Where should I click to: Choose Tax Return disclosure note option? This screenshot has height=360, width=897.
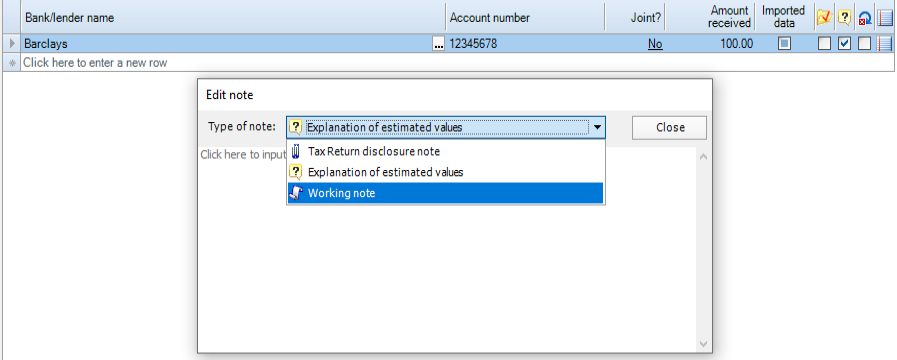click(x=446, y=152)
